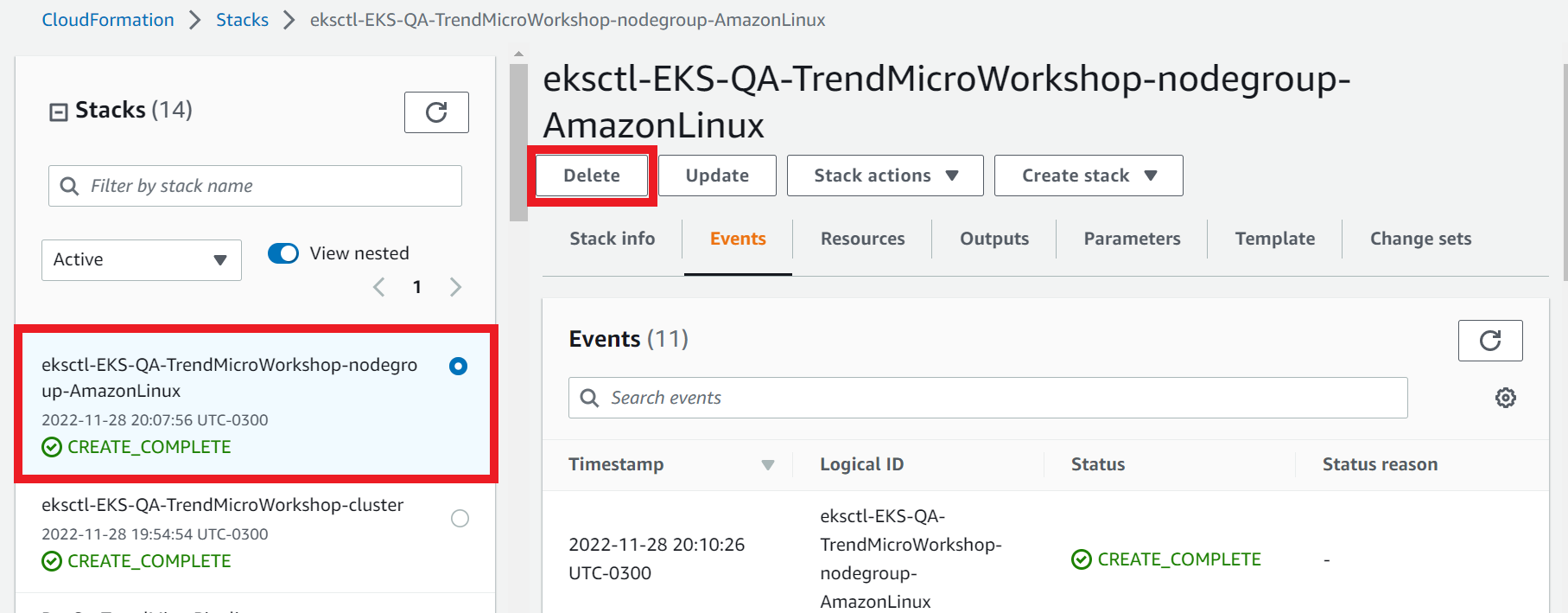Click the Update button
Viewport: 1568px width, 613px height.
coord(717,176)
